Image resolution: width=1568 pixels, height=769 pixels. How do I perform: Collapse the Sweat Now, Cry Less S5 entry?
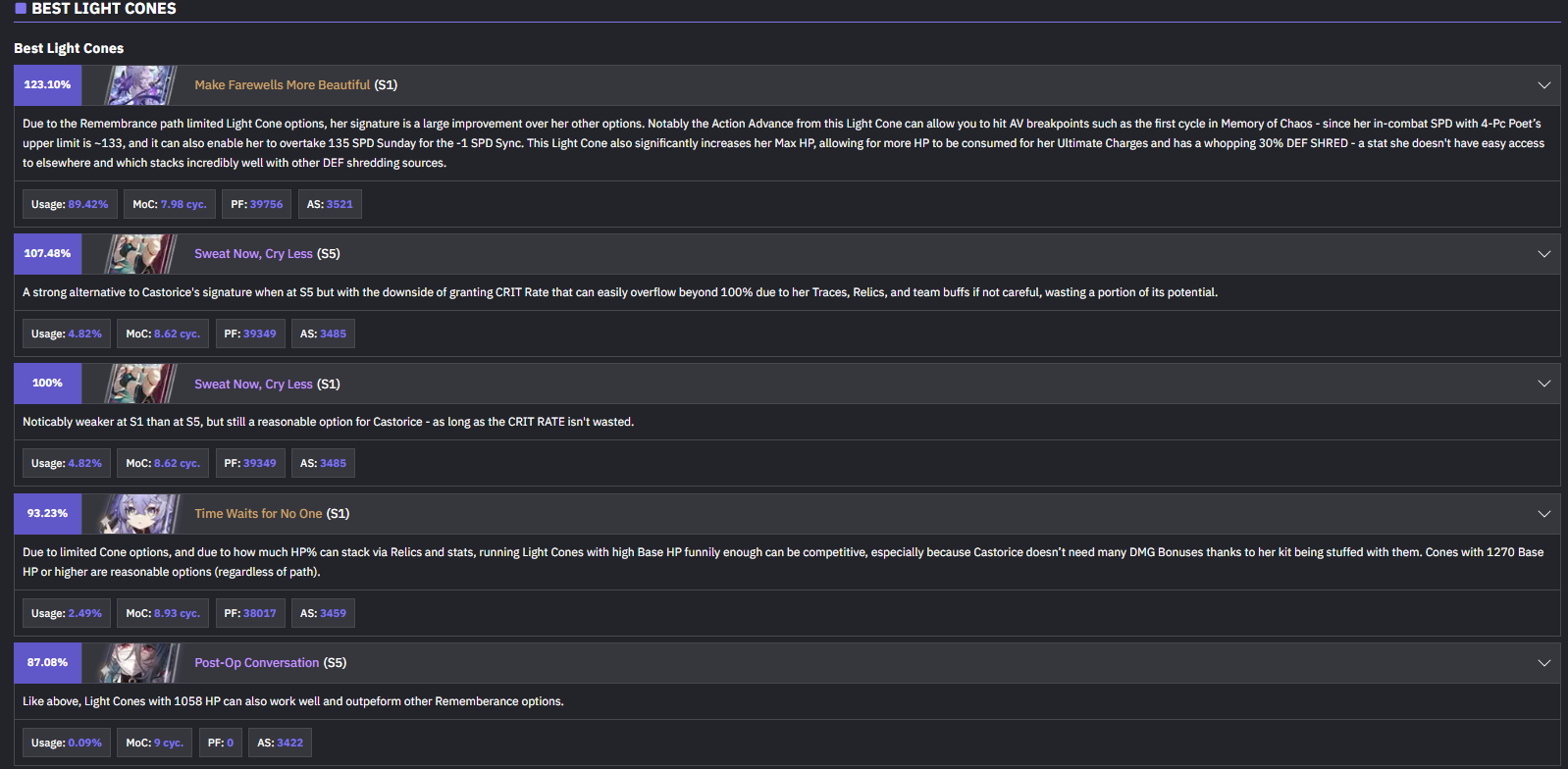[x=1543, y=254]
